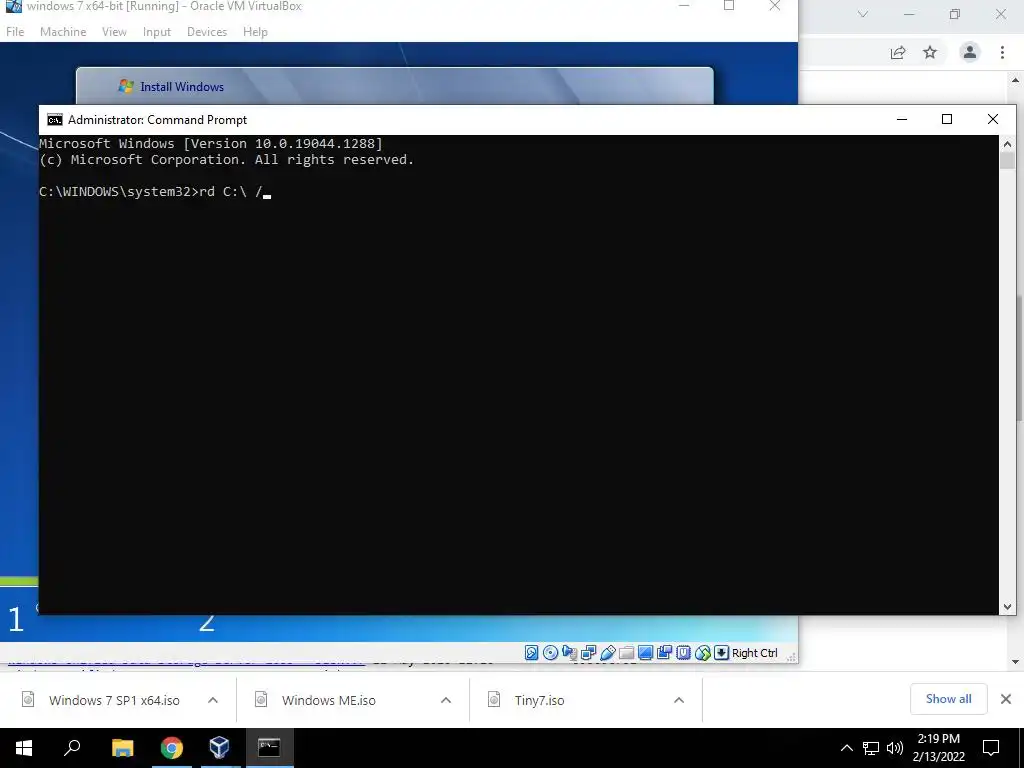Screen dimensions: 1024x768
Task: Click the VirtualBox window title icon
Action: click(13, 6)
